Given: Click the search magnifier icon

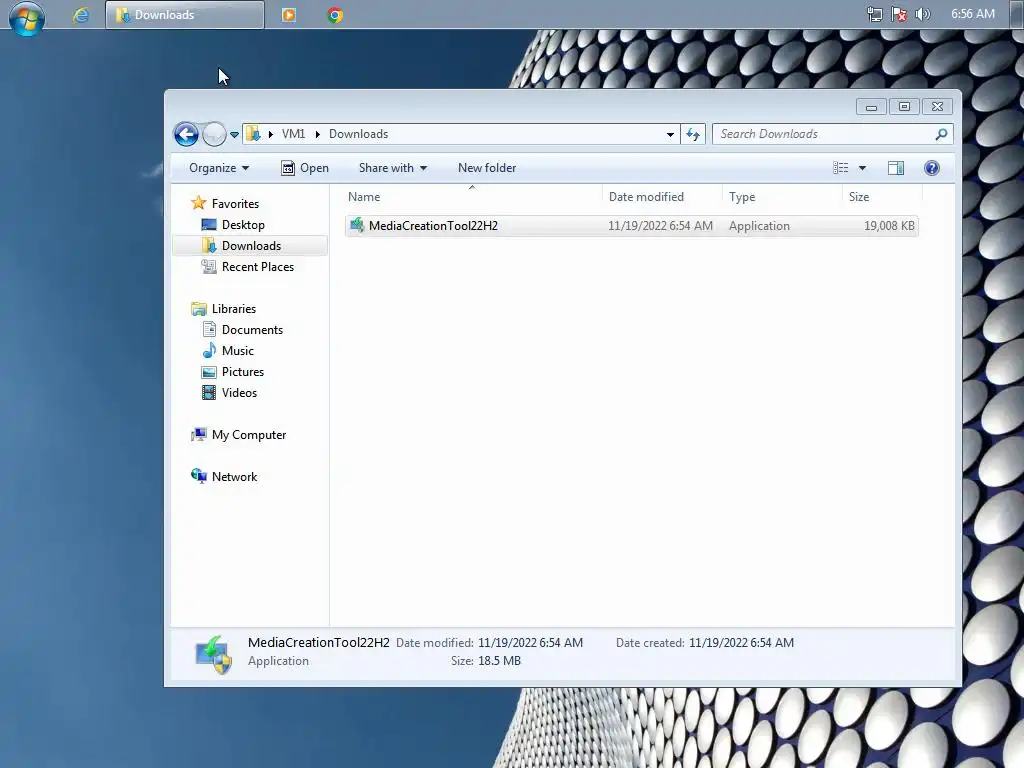Looking at the screenshot, I should (941, 134).
